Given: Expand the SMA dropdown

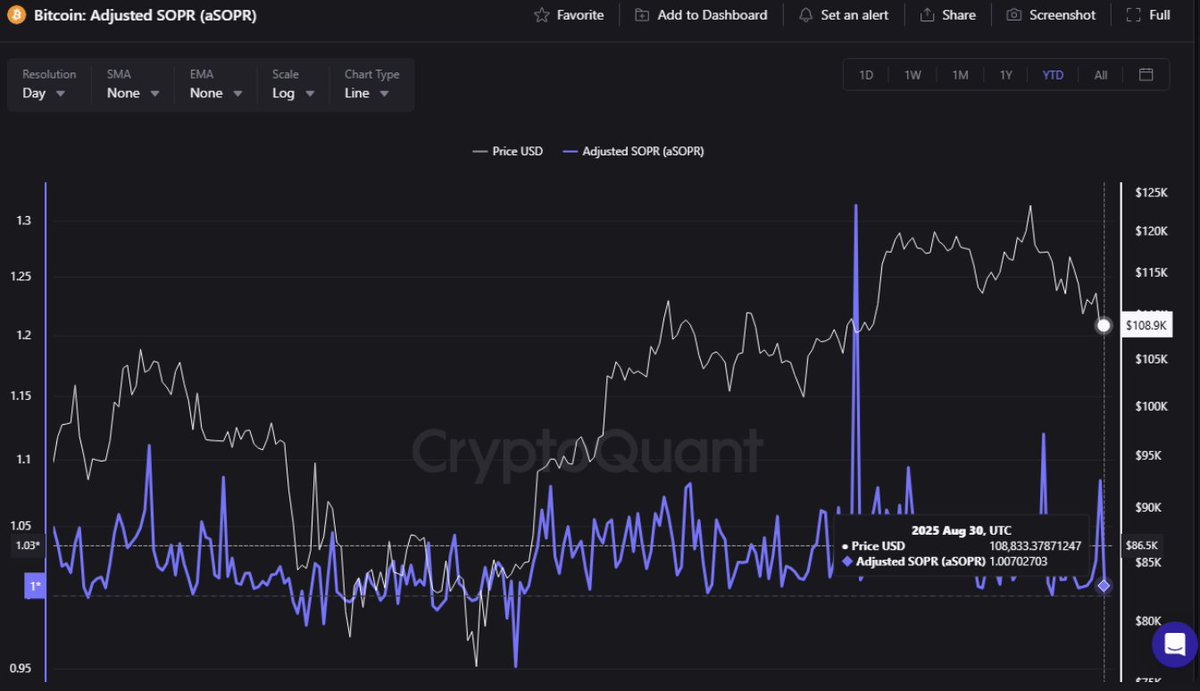Looking at the screenshot, I should [x=131, y=93].
